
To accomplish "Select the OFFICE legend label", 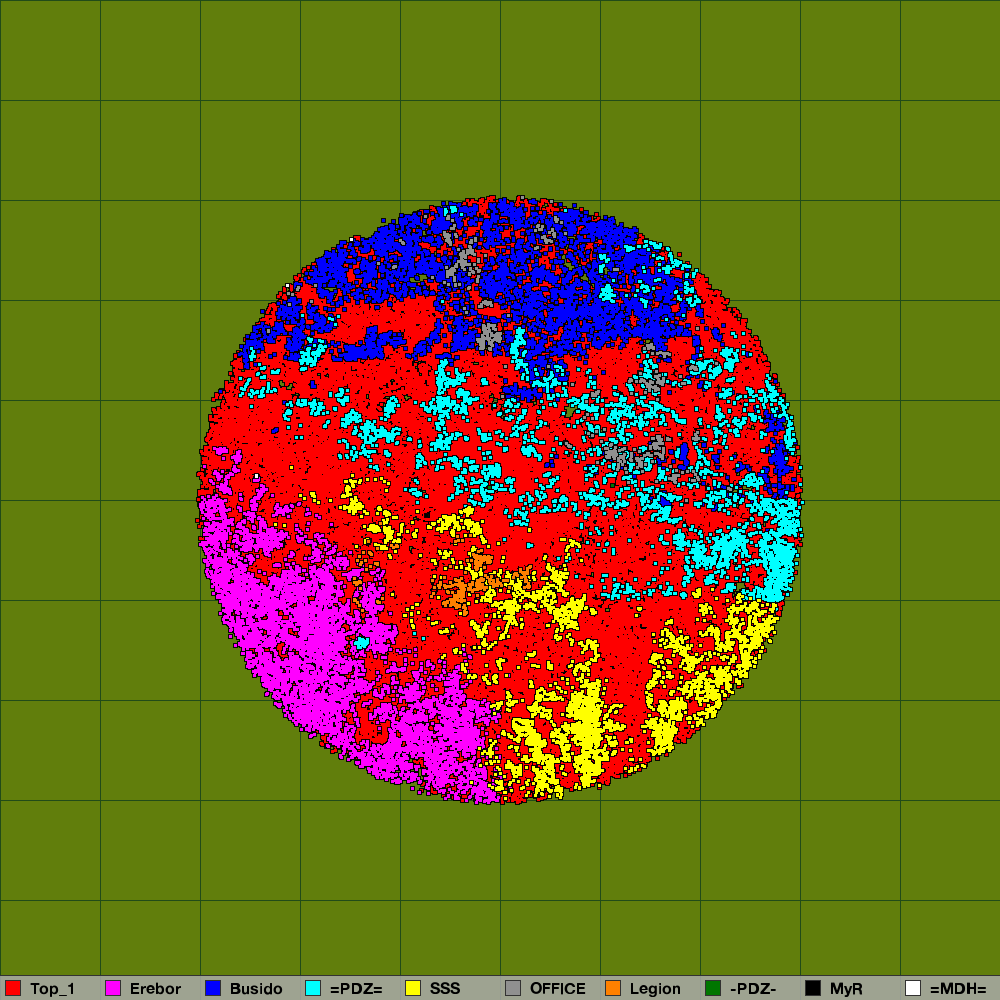I will click(x=557, y=989).
